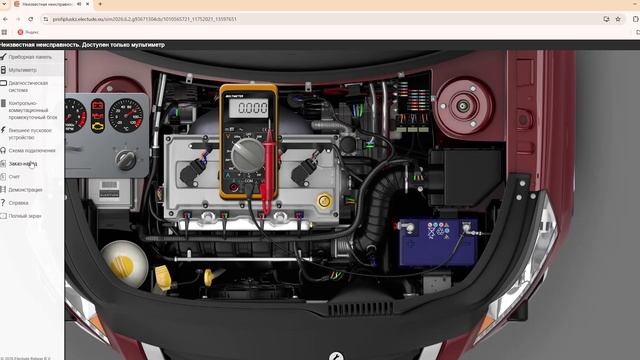
Task: Turn the ignition key switch on panel
Action: 125,160
